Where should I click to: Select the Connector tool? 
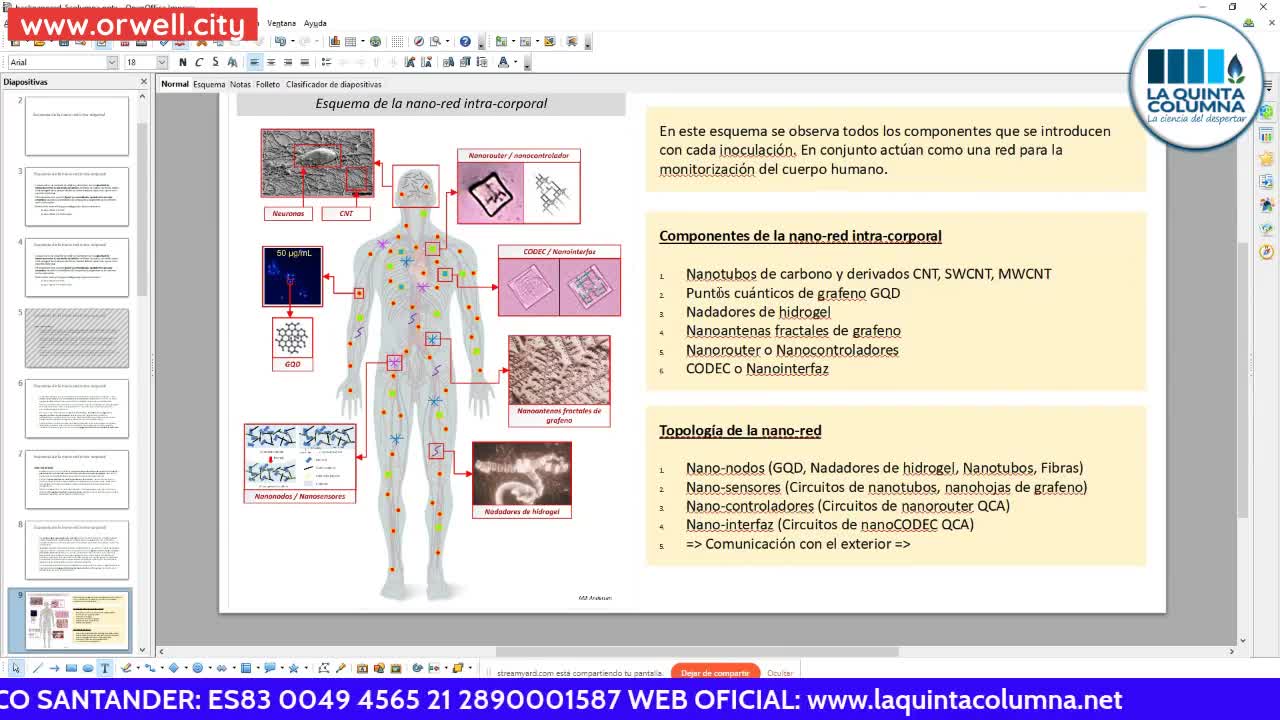150,668
